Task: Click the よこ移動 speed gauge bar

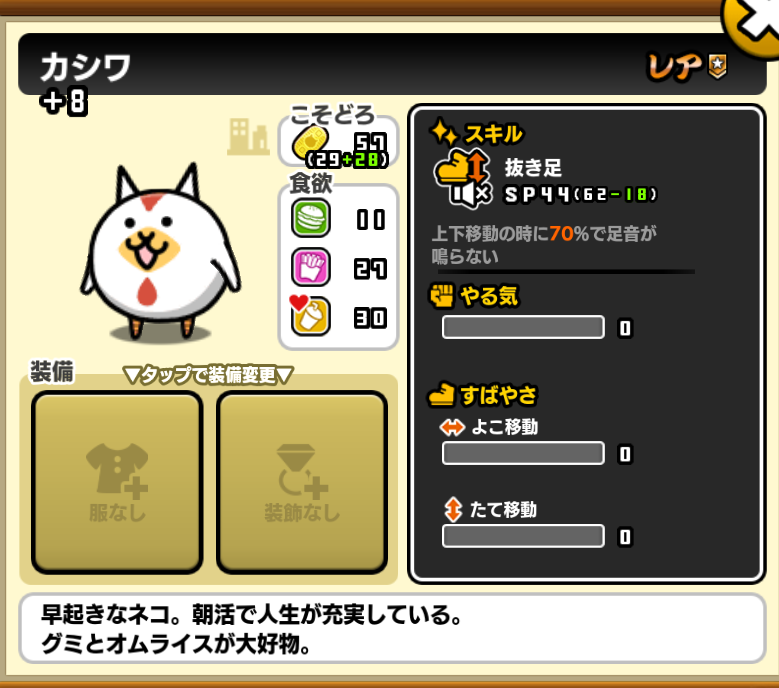Action: pyautogui.click(x=523, y=453)
